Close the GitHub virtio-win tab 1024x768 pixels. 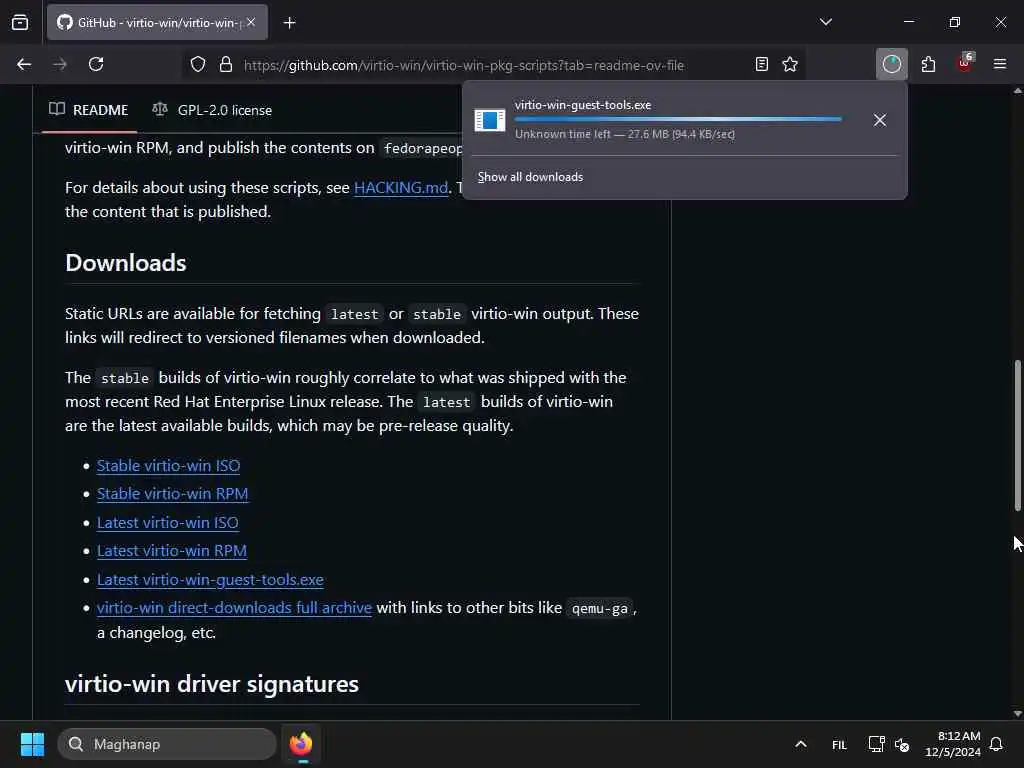tap(251, 22)
